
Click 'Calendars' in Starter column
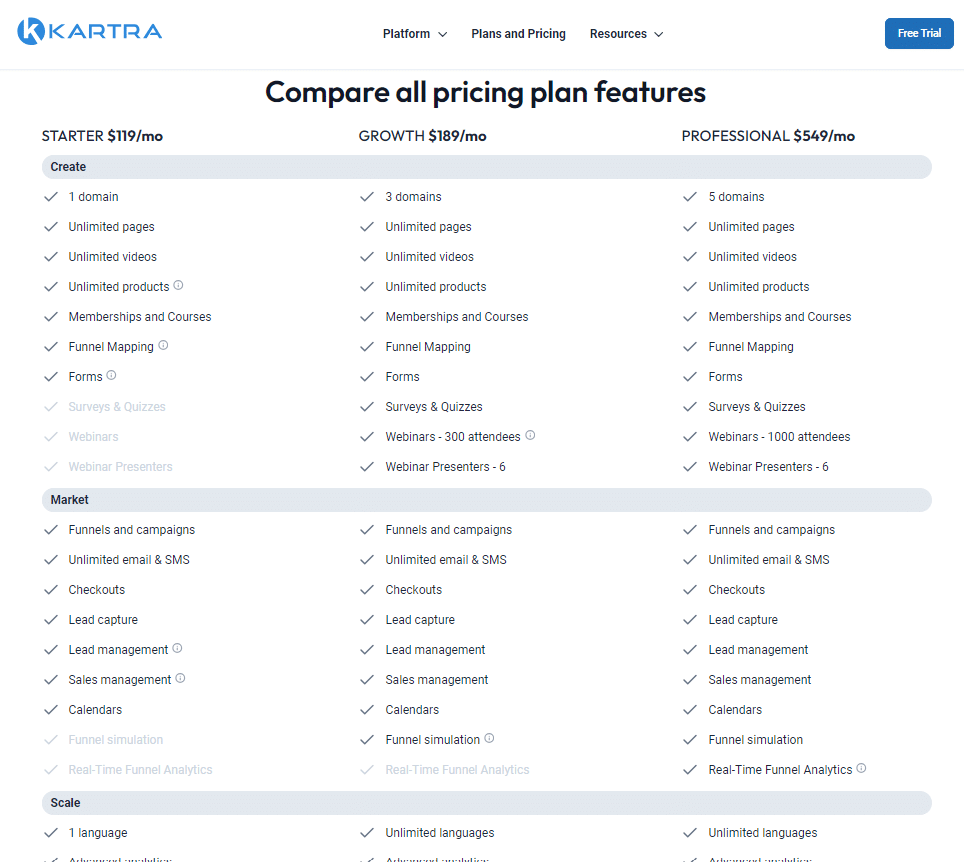[x=95, y=710]
